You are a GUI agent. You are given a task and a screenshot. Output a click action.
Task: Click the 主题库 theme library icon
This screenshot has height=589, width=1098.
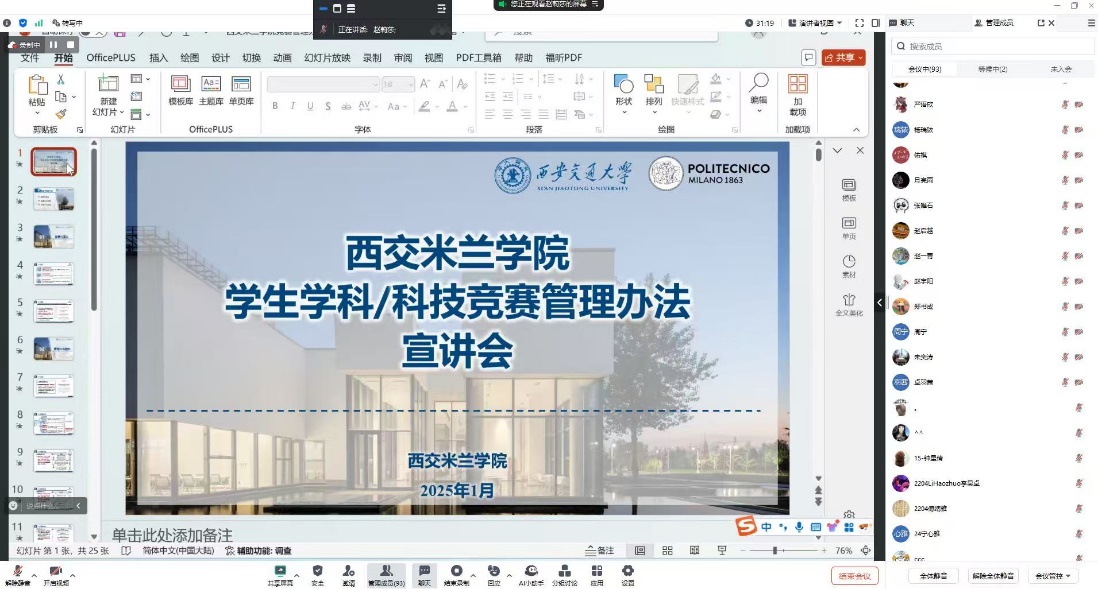click(211, 89)
